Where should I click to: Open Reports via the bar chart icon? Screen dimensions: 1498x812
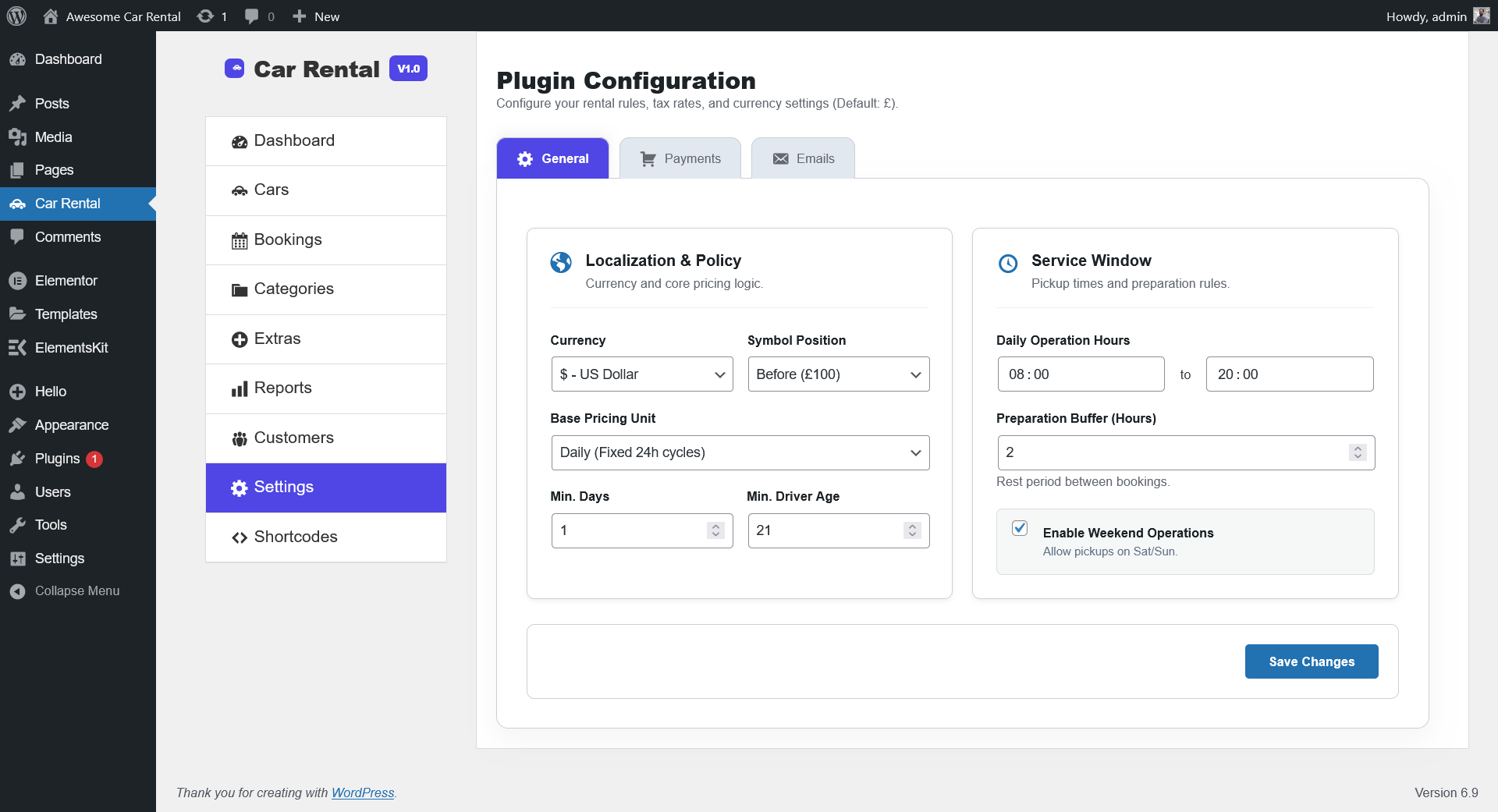click(x=240, y=388)
